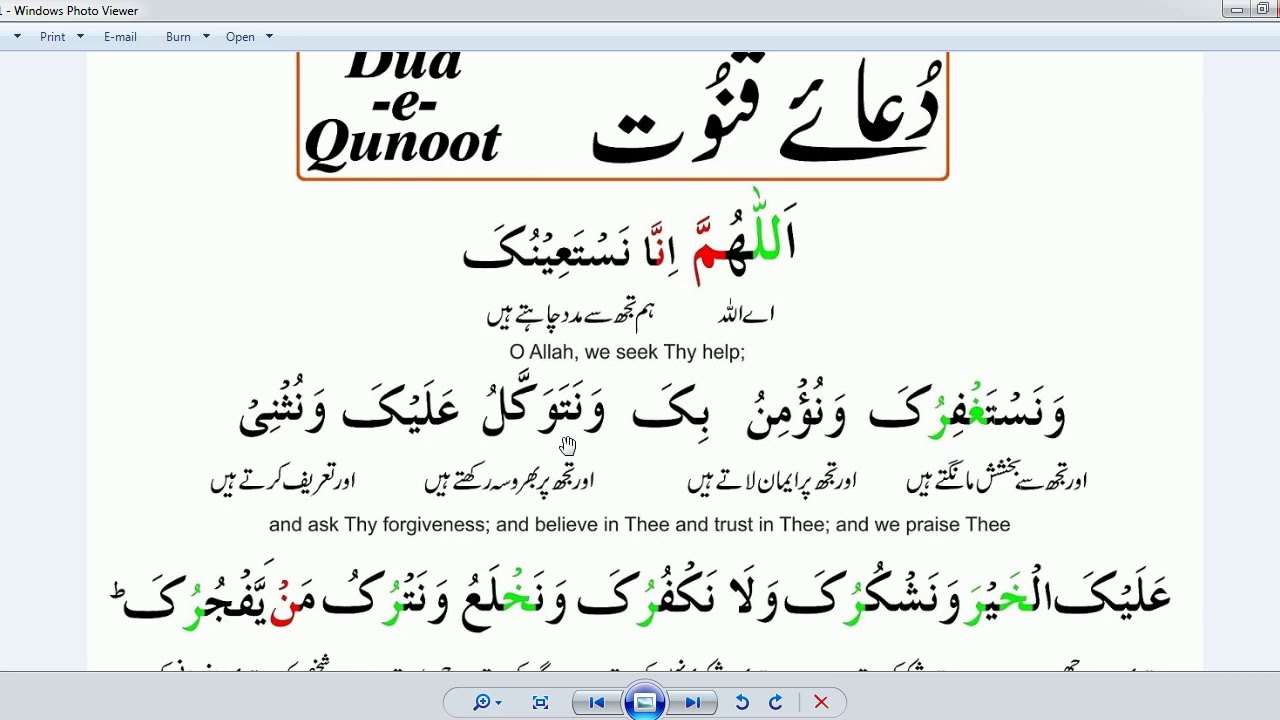
Task: Expand the Open dropdown arrow
Action: [269, 37]
